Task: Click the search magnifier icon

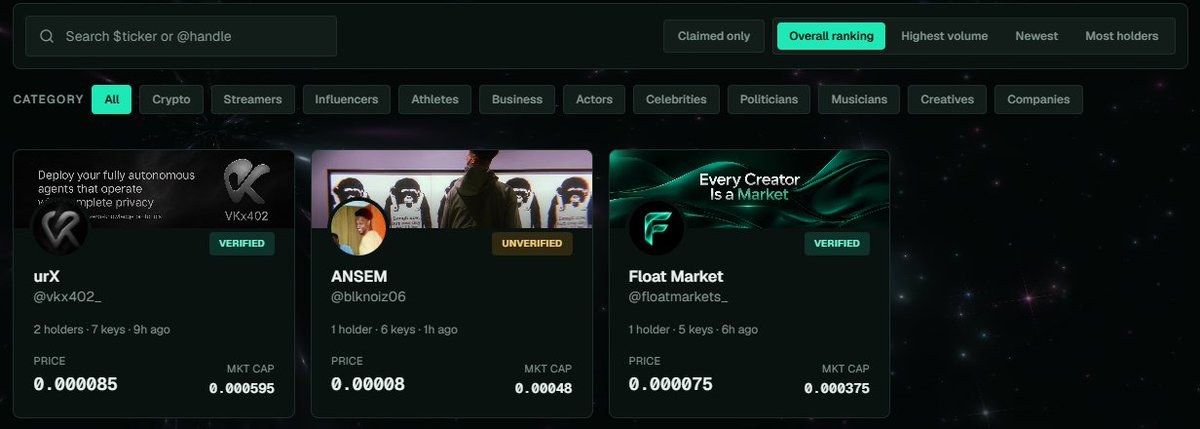Action: pos(47,36)
